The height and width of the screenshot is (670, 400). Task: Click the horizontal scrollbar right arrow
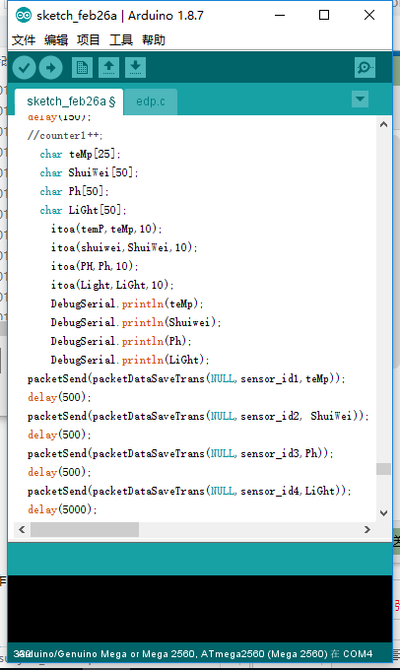pyautogui.click(x=367, y=529)
